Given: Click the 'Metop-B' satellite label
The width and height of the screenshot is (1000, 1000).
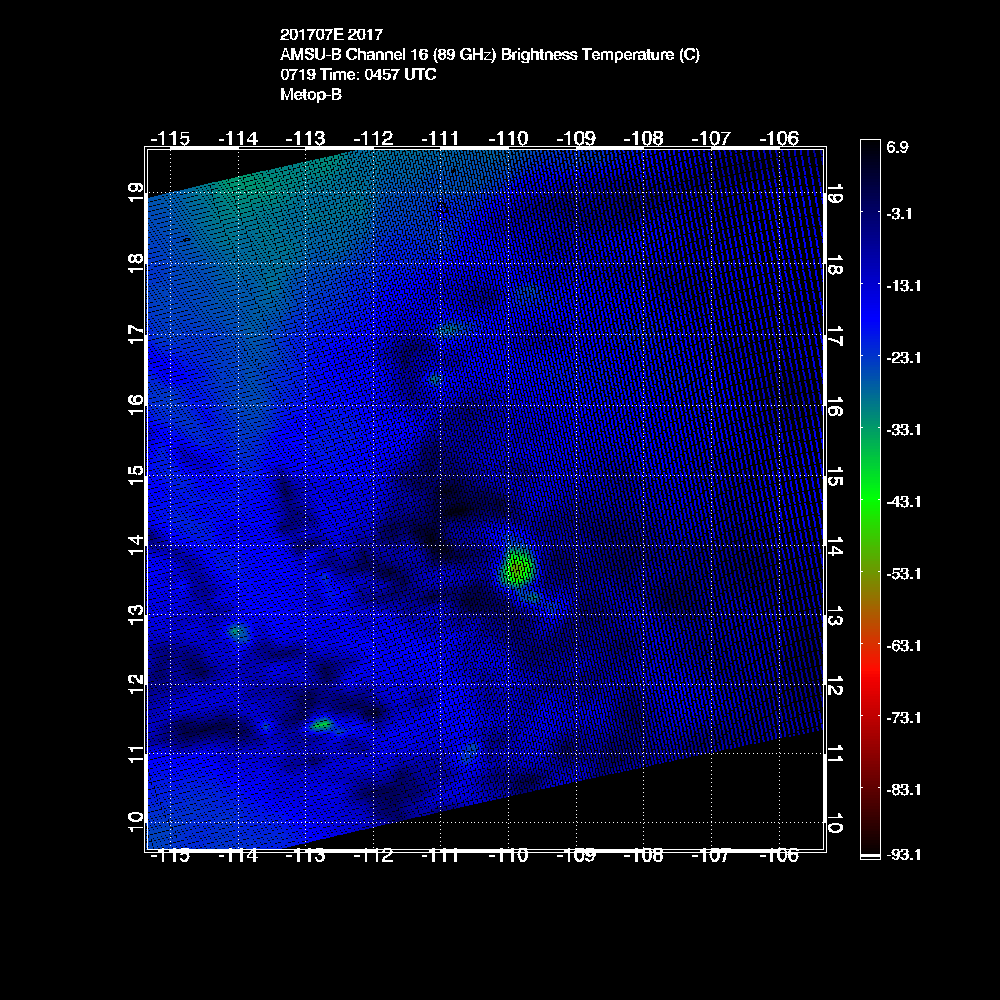Looking at the screenshot, I should pos(311,95).
